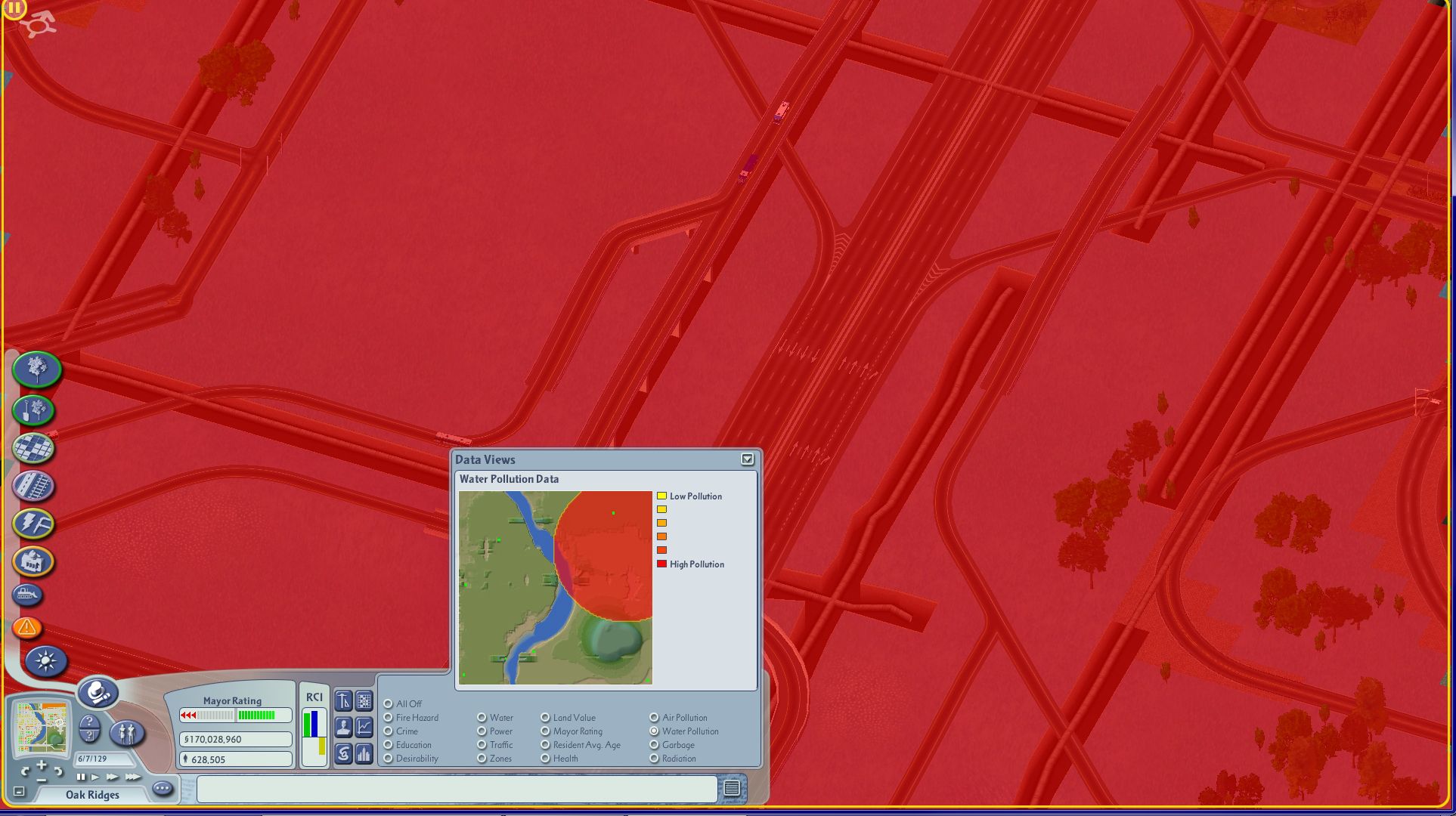1456x816 pixels.
Task: Click the High Pollution red legend swatch
Action: click(661, 564)
